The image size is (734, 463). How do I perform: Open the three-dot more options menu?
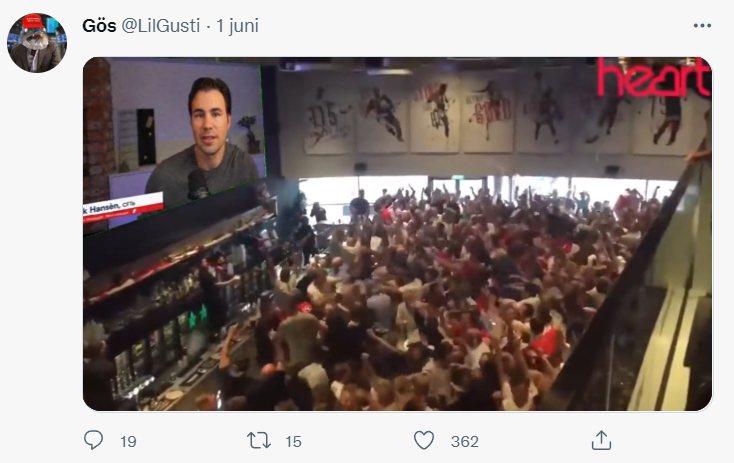tap(702, 26)
